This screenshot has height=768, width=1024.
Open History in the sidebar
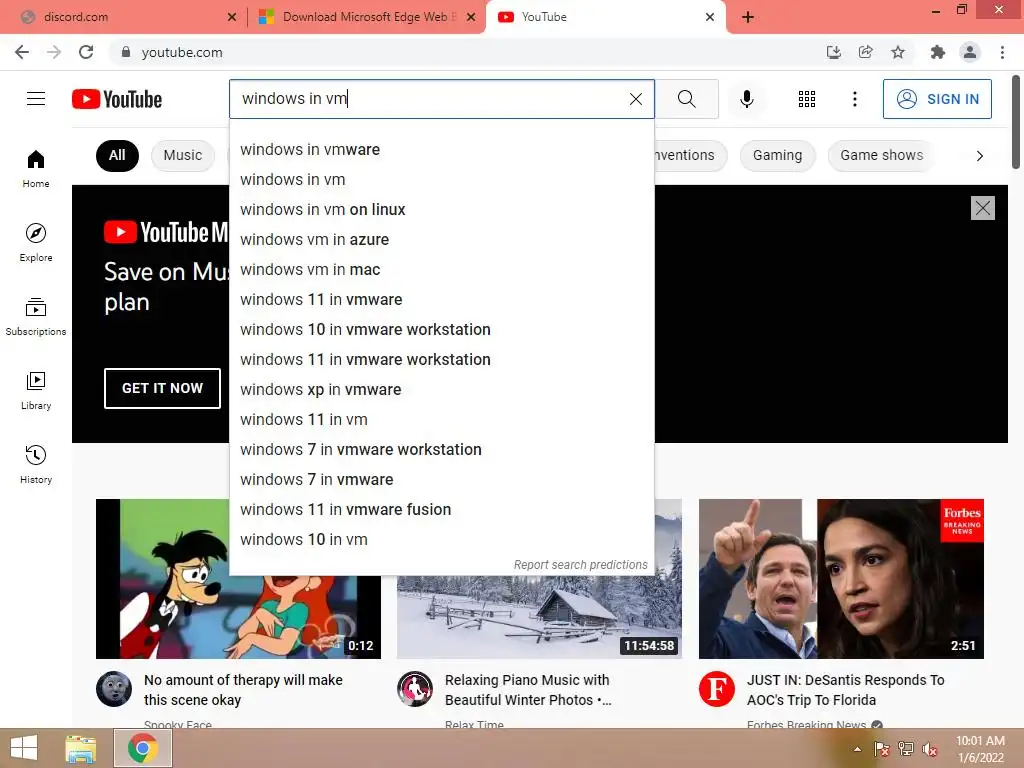36,464
